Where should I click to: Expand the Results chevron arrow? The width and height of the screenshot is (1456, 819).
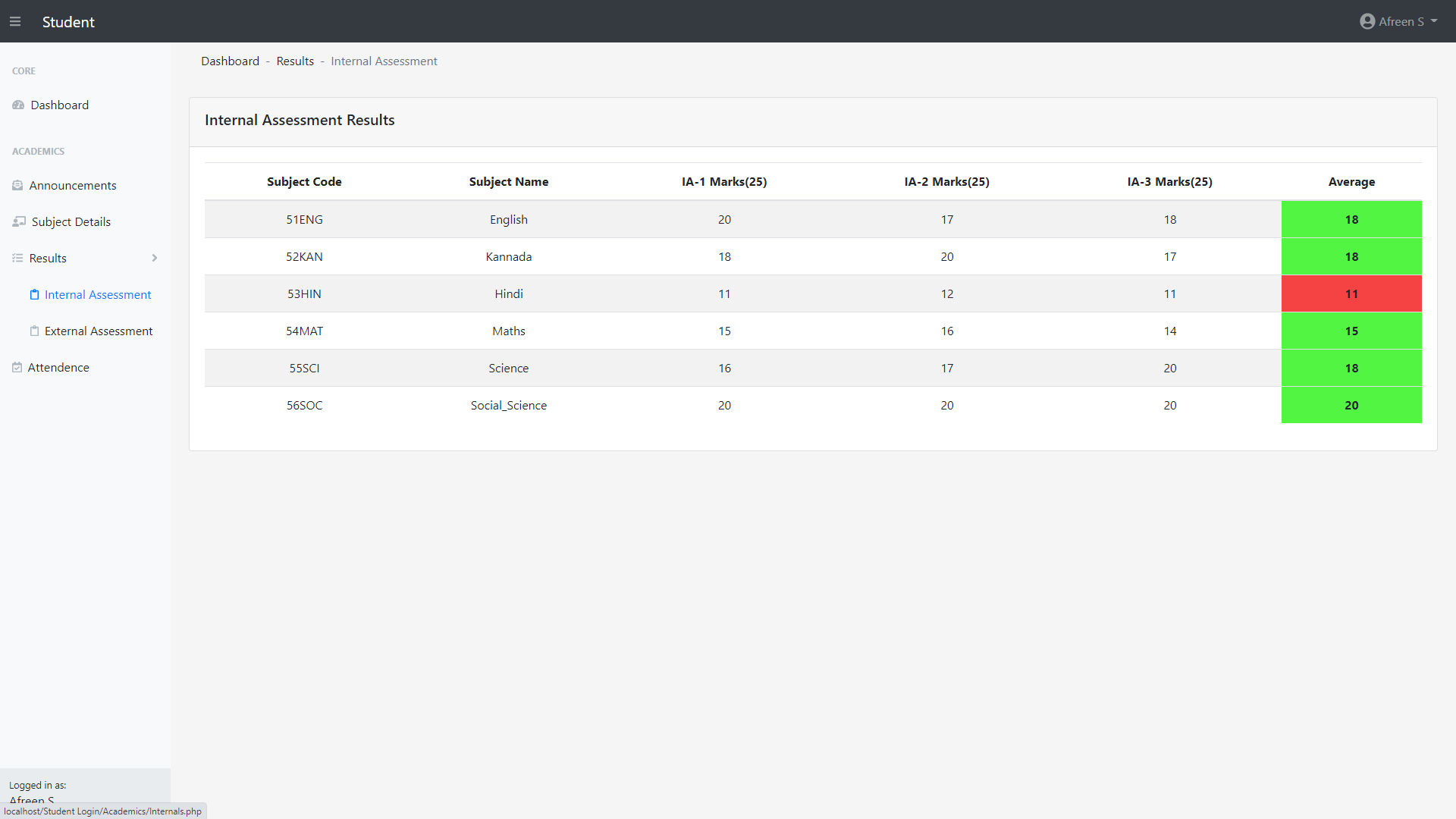(x=155, y=259)
